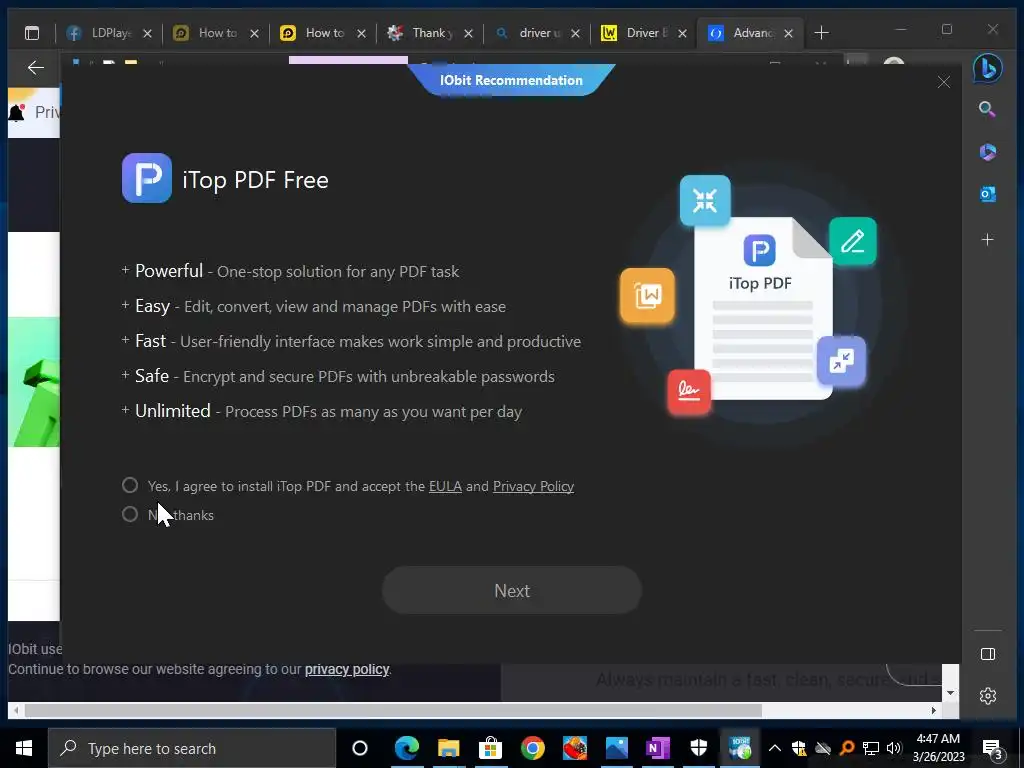Image resolution: width=1024 pixels, height=768 pixels.
Task: Click the iTop PDF Free logo icon
Action: click(147, 178)
